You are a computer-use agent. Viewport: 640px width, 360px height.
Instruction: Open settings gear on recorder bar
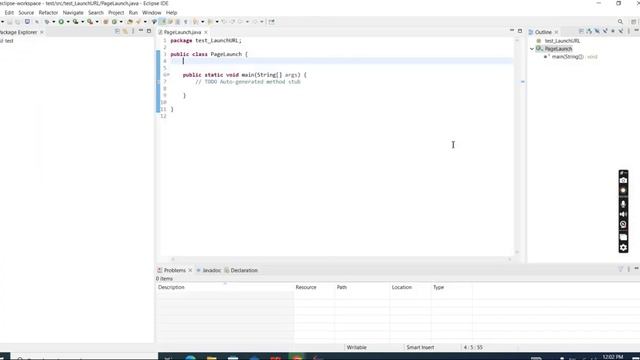[623, 248]
